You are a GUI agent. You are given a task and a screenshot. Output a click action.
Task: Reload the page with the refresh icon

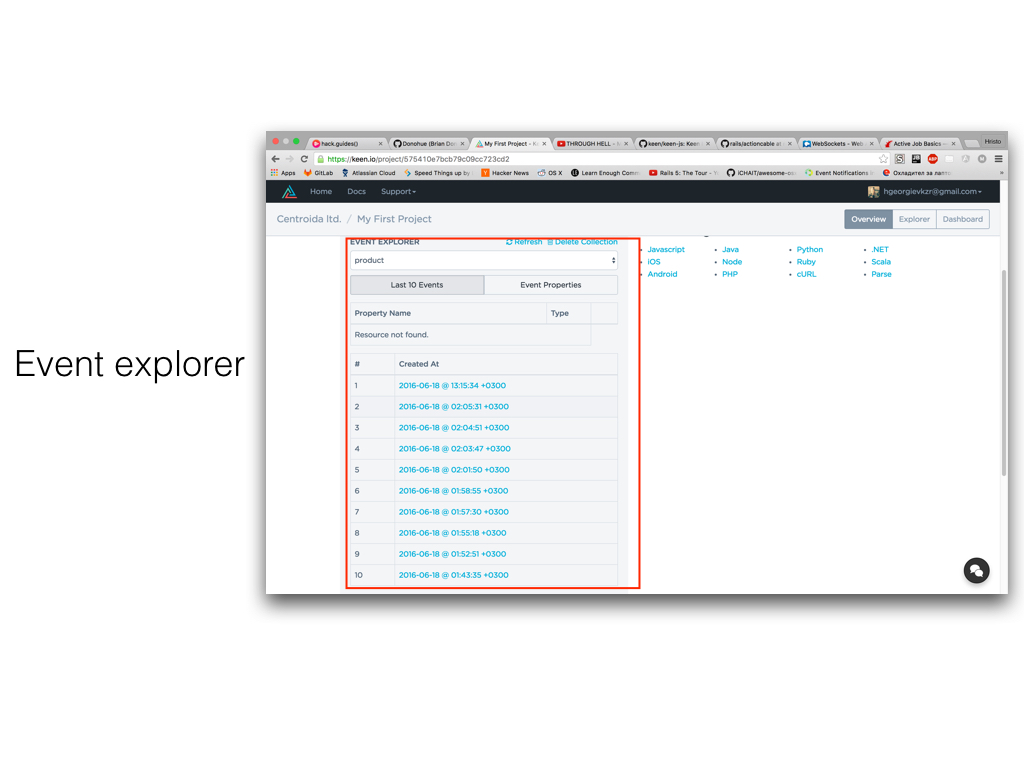click(304, 159)
